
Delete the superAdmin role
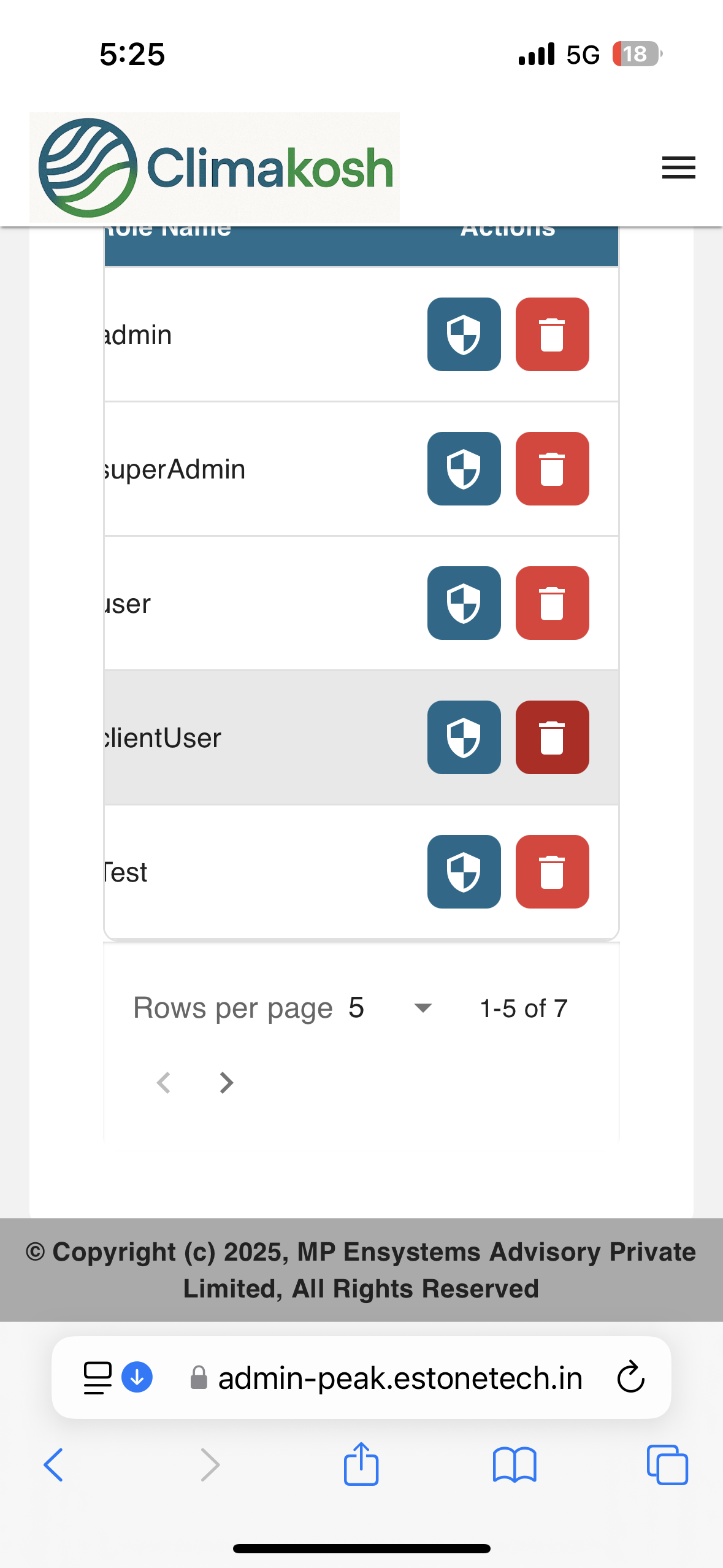click(552, 469)
